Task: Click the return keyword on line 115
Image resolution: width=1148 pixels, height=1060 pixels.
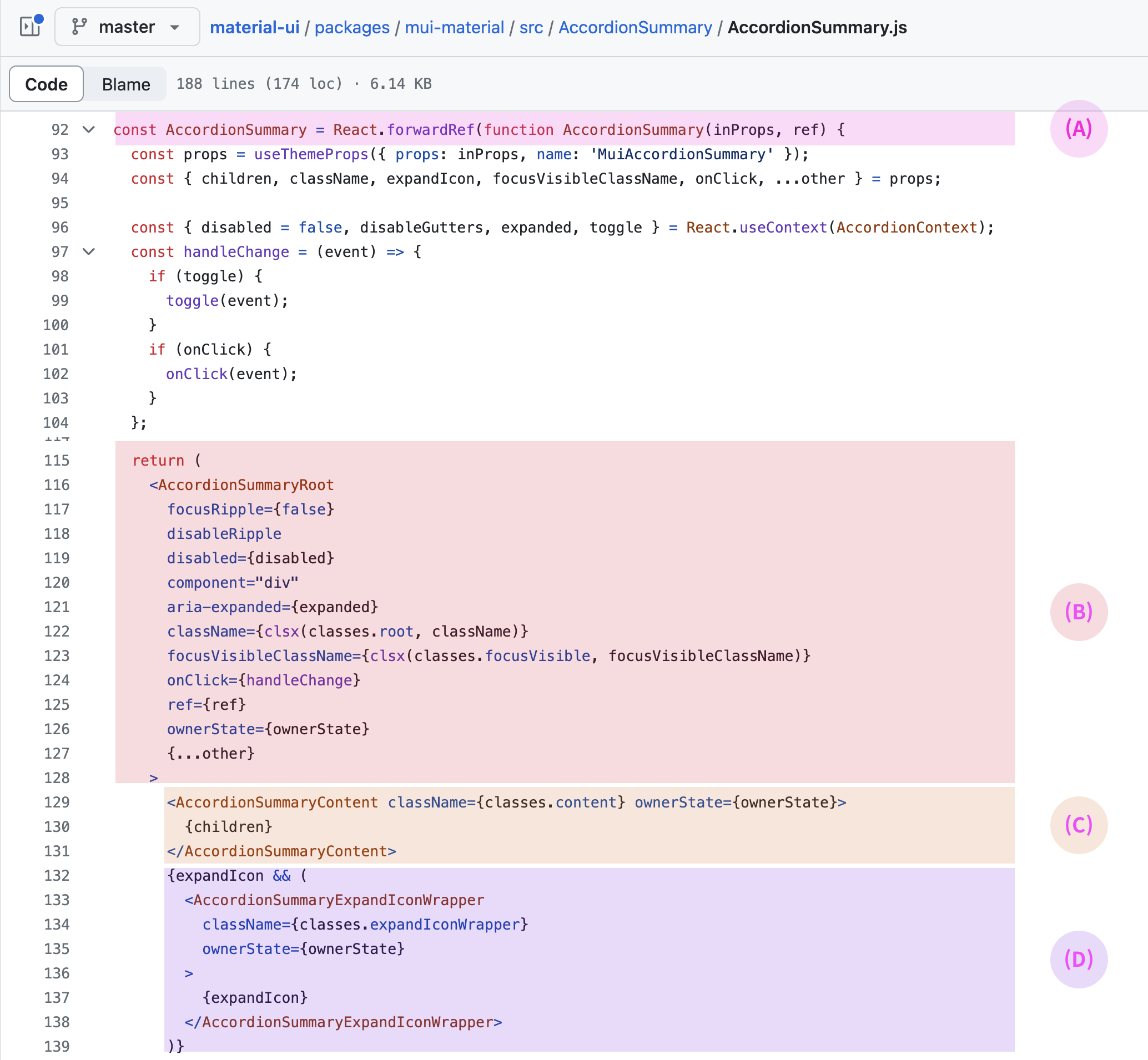Action: pos(158,461)
